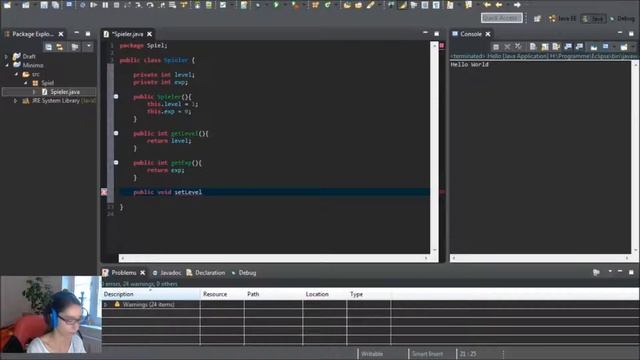The image size is (640, 360).
Task: Toggle Link with Editor in Package Explorer
Action: coord(60,47)
